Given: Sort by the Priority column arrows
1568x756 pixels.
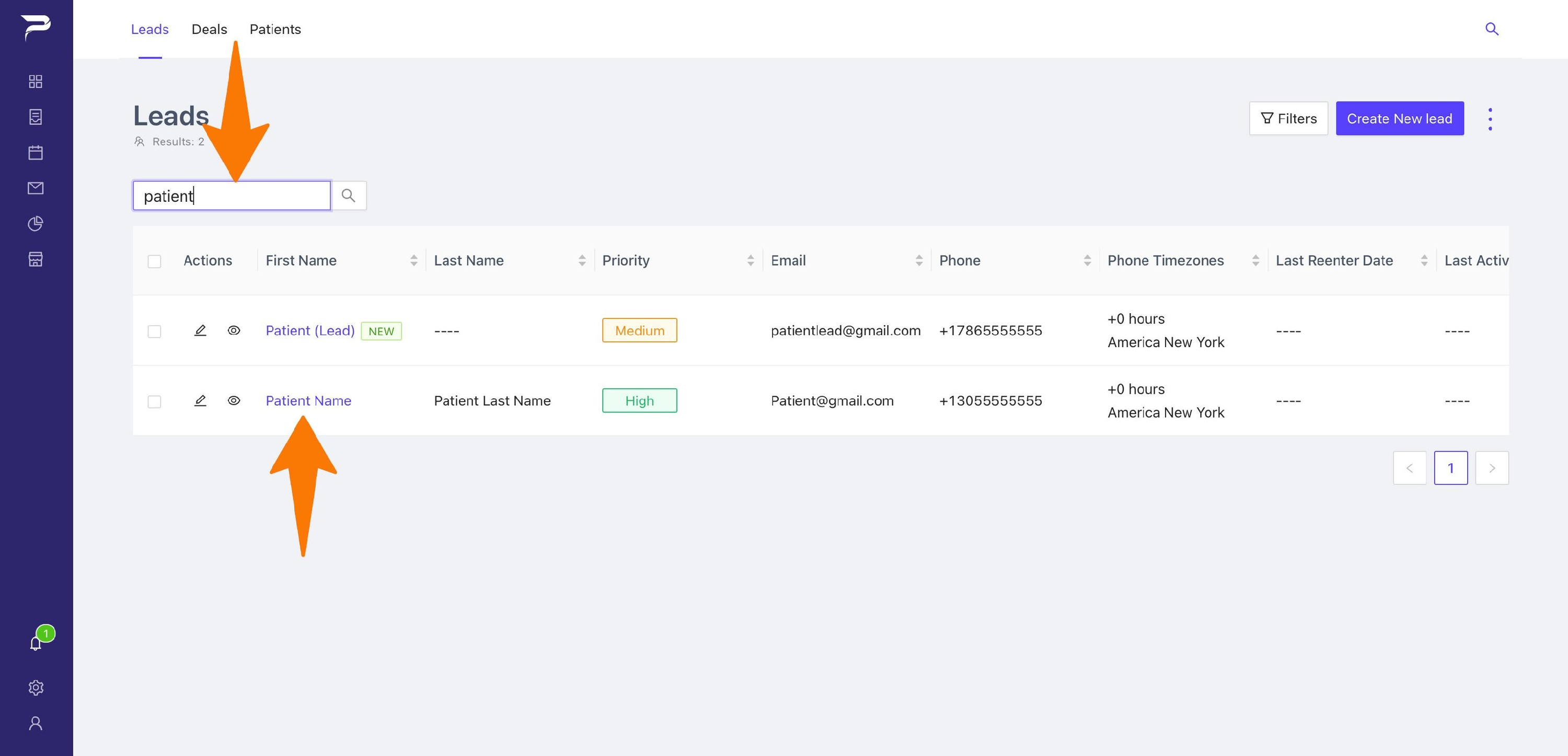Looking at the screenshot, I should (751, 260).
